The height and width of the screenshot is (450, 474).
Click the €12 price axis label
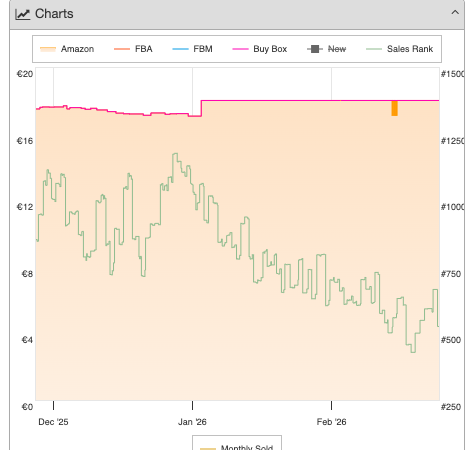[x=25, y=207]
